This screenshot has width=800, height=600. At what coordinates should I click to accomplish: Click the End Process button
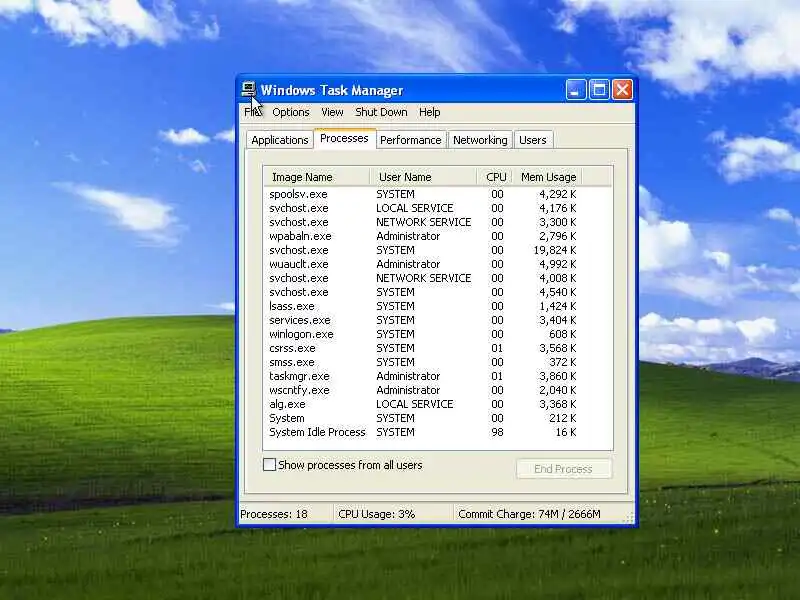[x=563, y=469]
